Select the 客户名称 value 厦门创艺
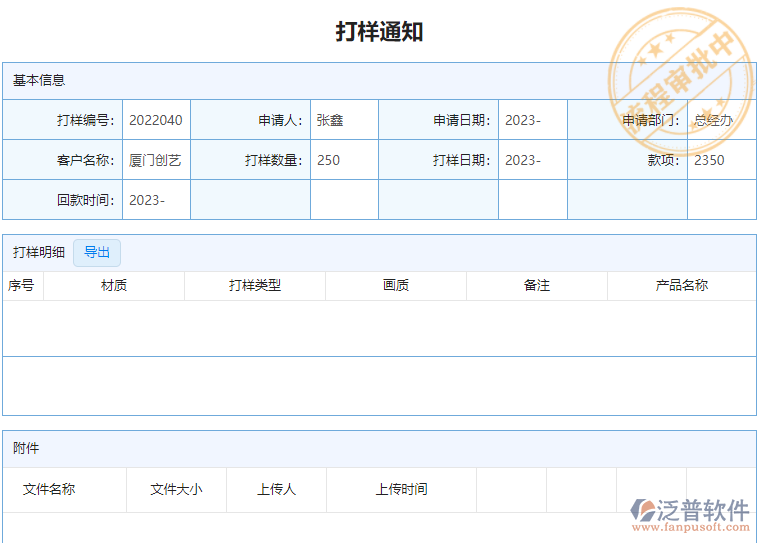Viewport: 760px width, 543px height. (x=156, y=160)
